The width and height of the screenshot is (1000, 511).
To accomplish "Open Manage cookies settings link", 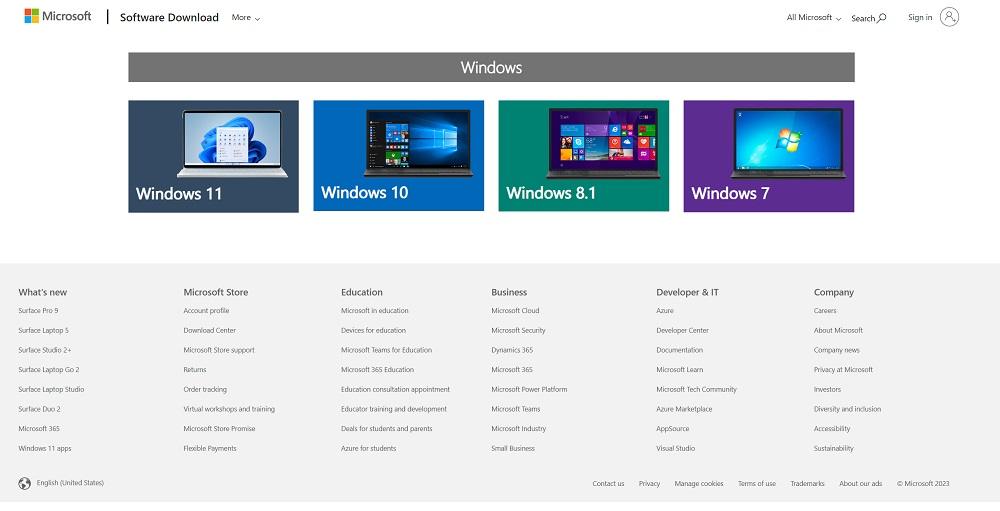I will [x=698, y=484].
